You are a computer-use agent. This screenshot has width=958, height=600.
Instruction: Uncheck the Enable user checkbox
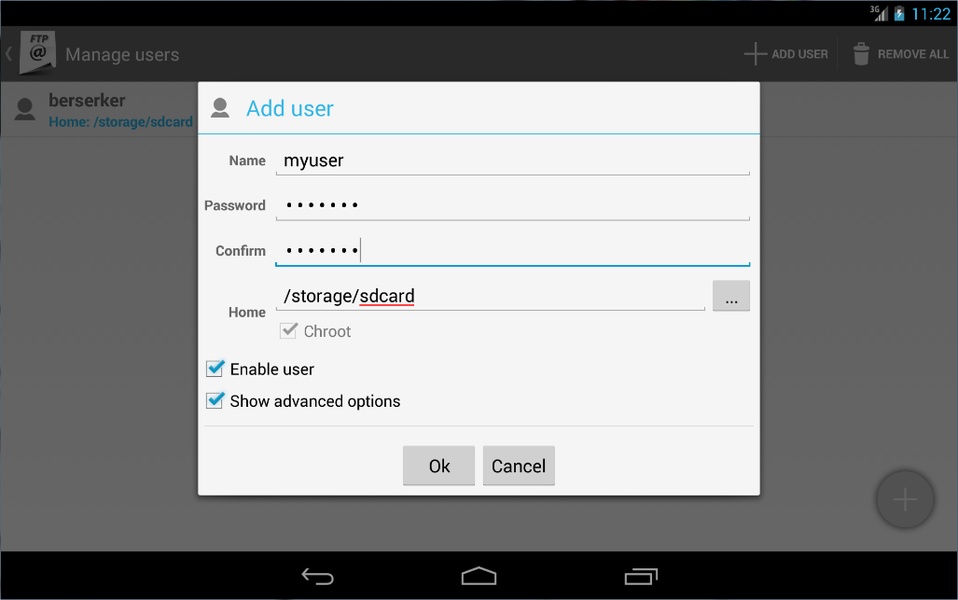(x=214, y=368)
